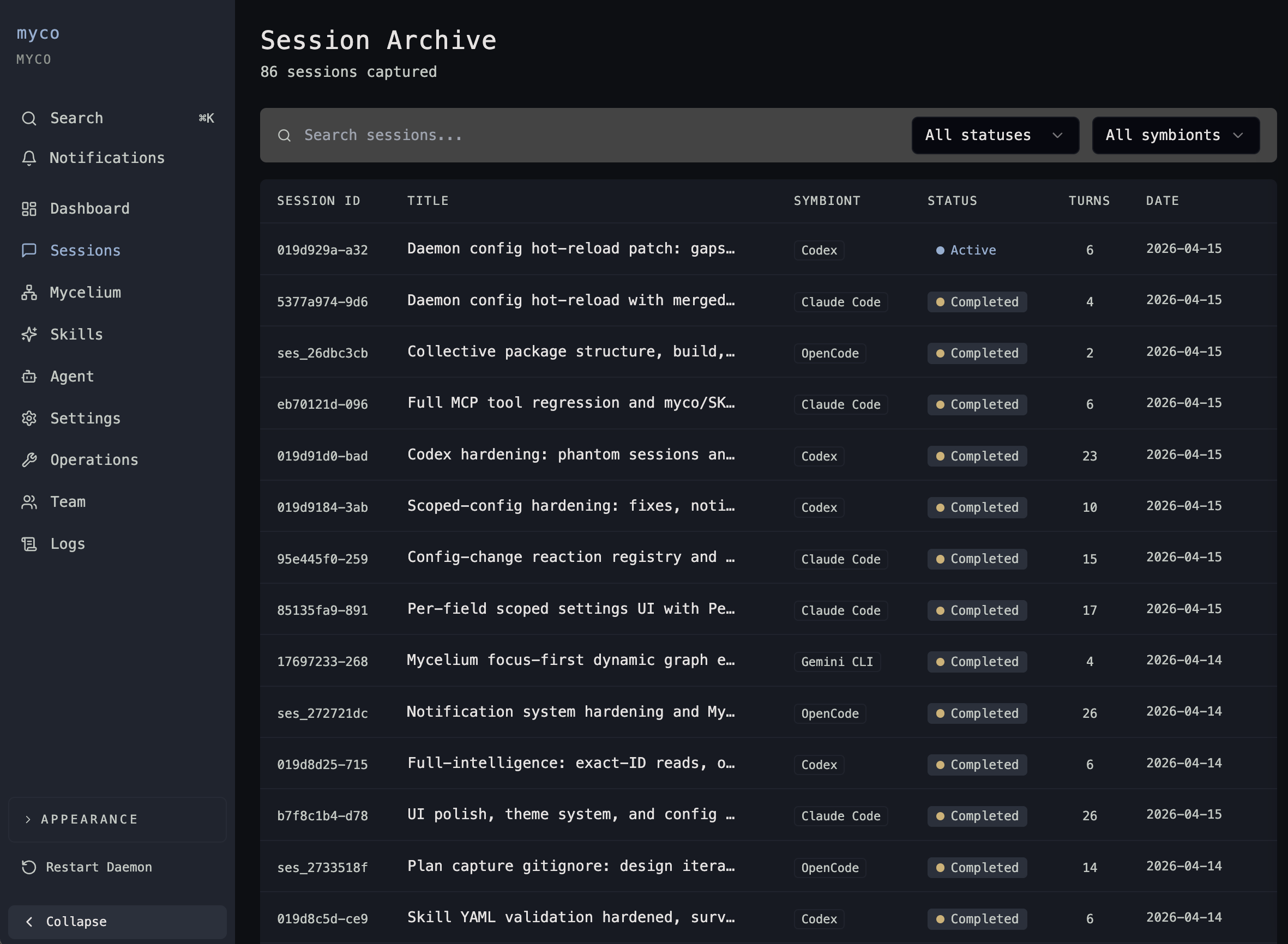Go to the Sessions page
Screen dimensions: 1288x944
[85, 251]
